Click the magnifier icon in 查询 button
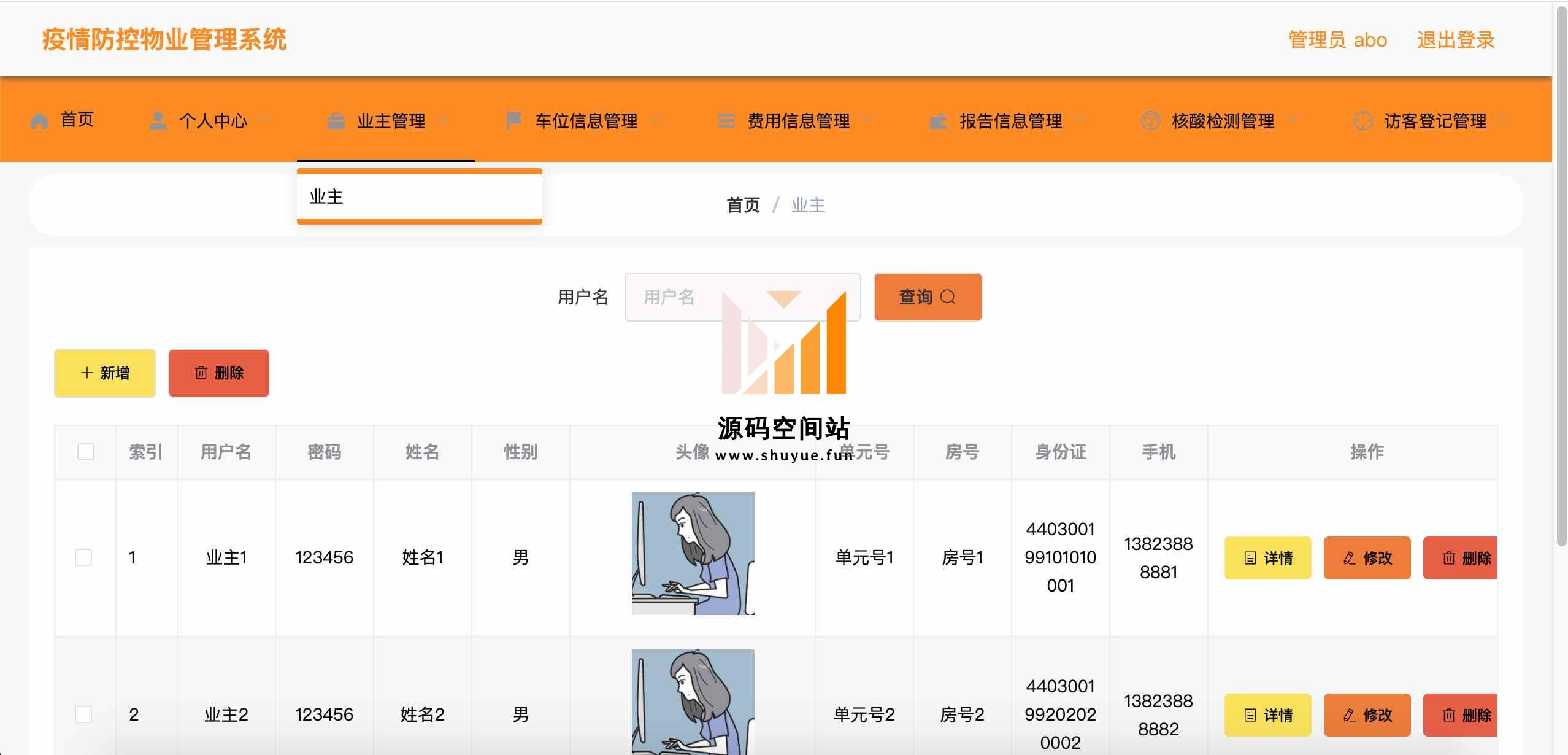Image resolution: width=1568 pixels, height=755 pixels. pos(948,297)
